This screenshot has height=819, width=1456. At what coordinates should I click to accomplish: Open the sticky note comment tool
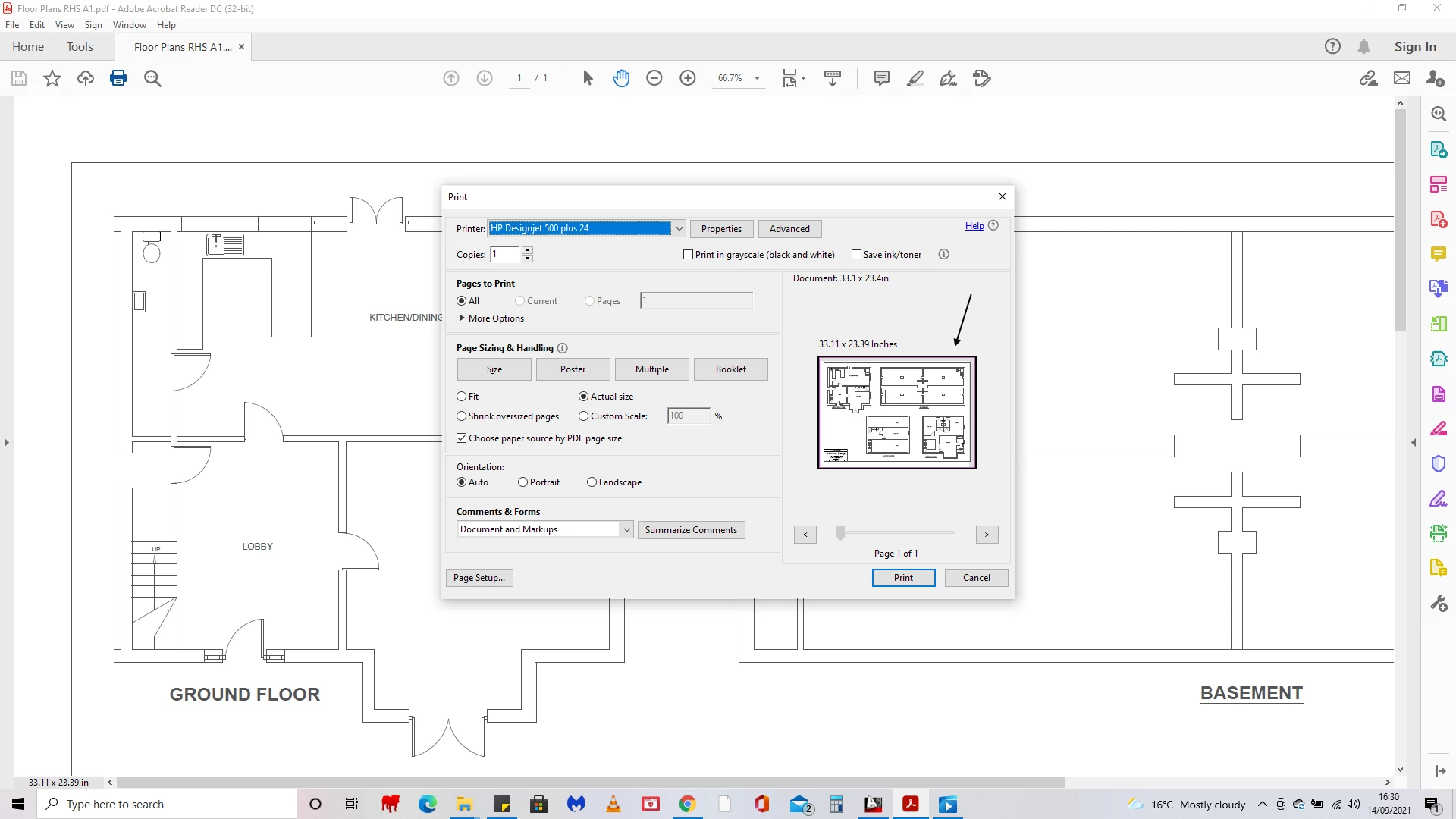coord(881,78)
